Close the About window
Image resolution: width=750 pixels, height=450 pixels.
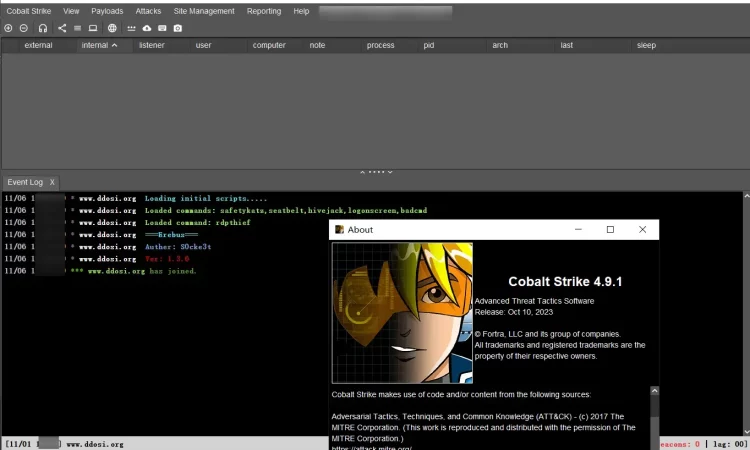(x=642, y=230)
